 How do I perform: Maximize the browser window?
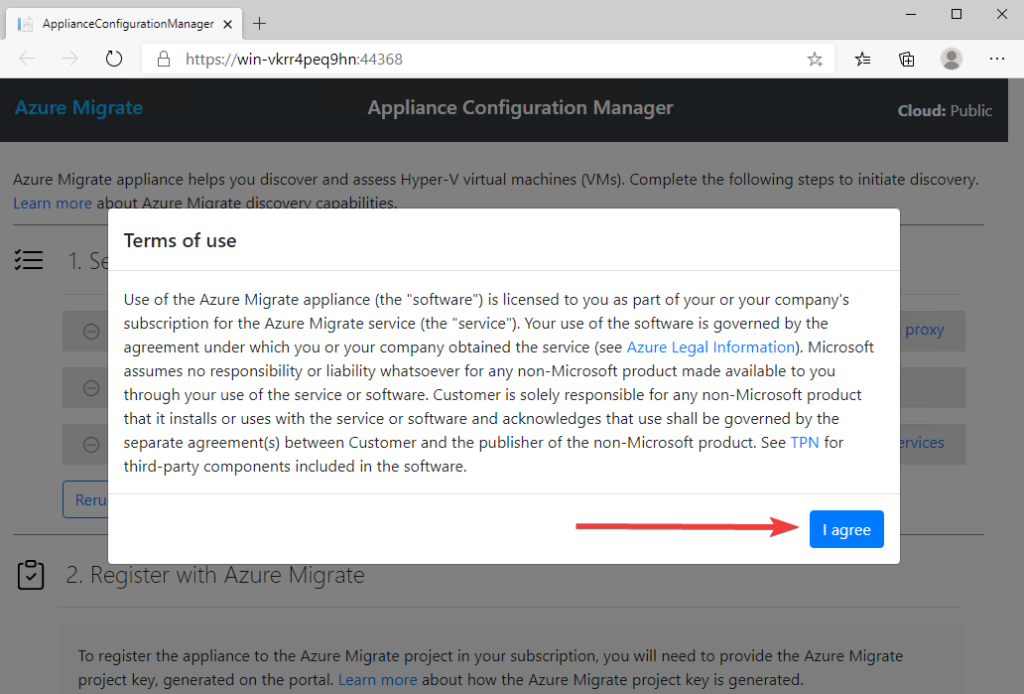click(956, 14)
